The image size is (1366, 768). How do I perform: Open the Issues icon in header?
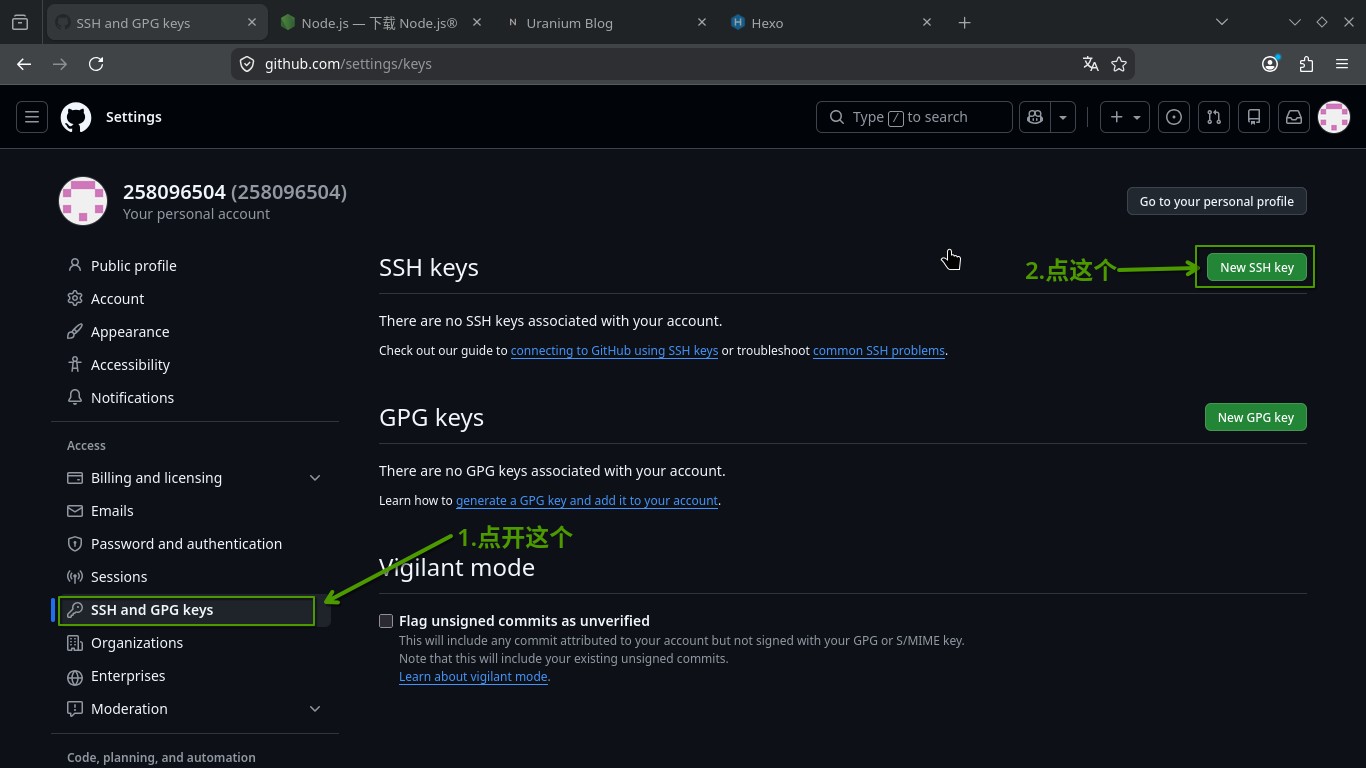click(1174, 117)
